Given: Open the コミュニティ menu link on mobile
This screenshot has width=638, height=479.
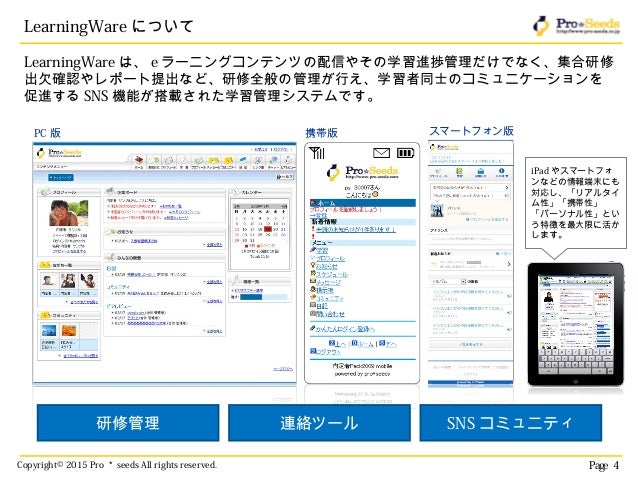Looking at the screenshot, I should (330, 298).
